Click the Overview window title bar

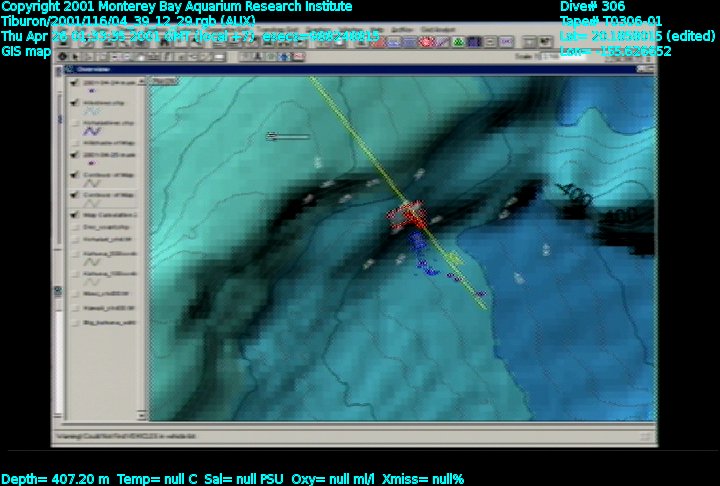[x=350, y=69]
